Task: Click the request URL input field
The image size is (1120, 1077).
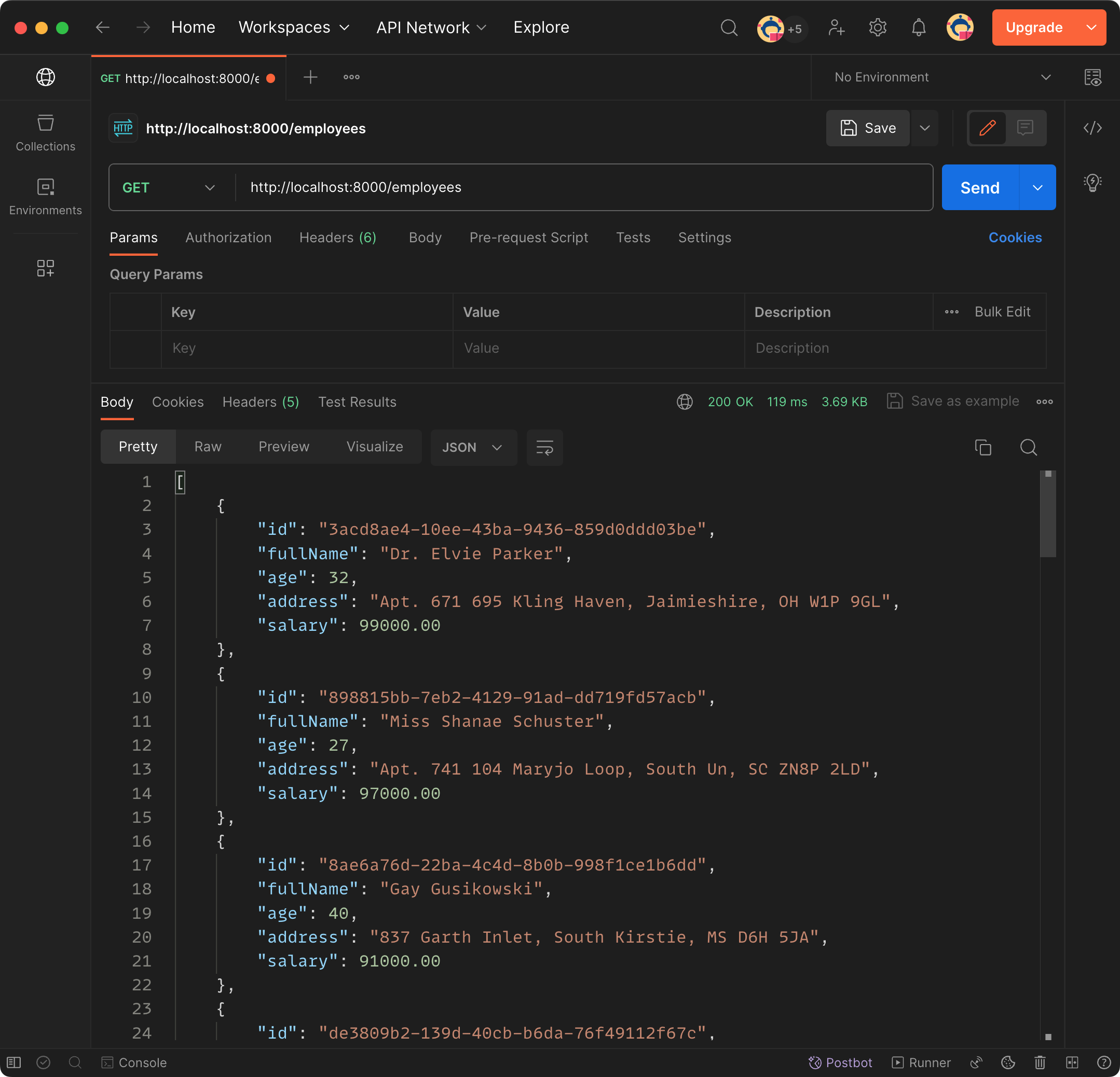Action: coord(583,187)
